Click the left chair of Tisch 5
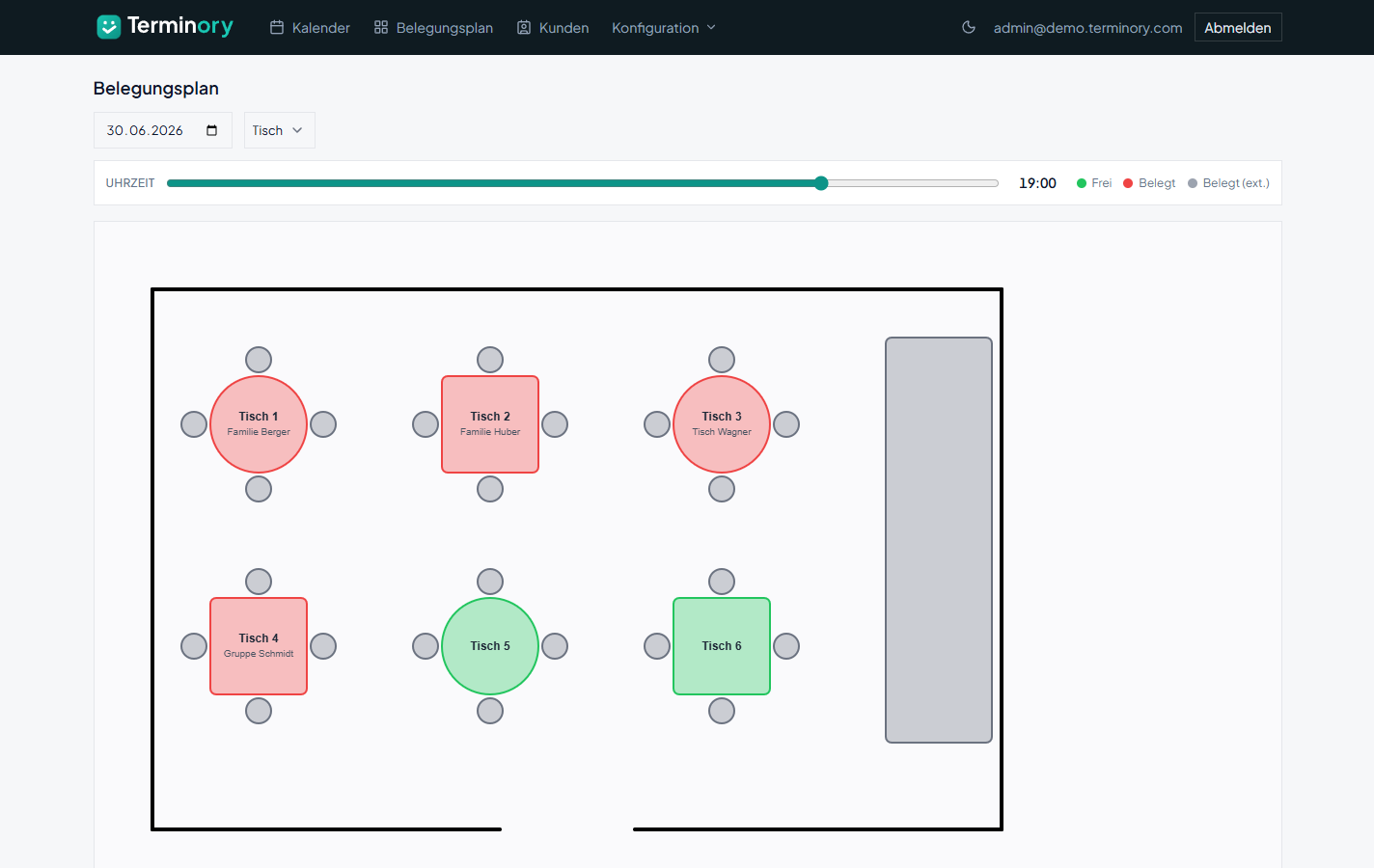Screen dimensions: 1374x868 (x=426, y=646)
